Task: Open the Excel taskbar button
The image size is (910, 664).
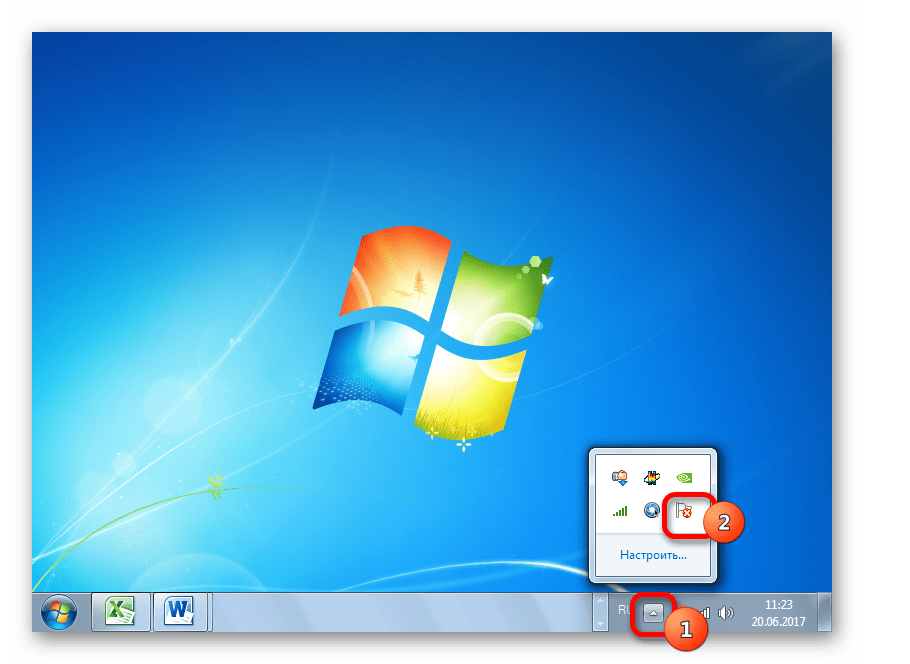Action: point(121,612)
